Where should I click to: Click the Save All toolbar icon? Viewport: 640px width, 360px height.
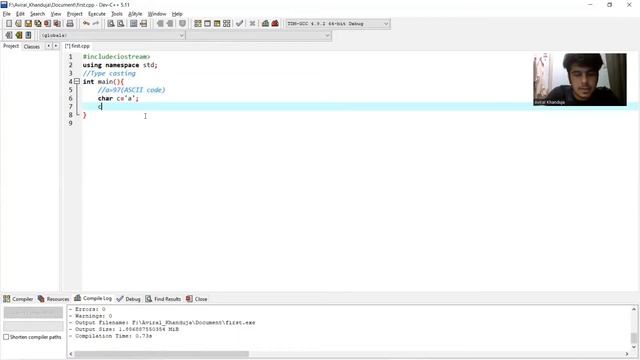pyautogui.click(x=38, y=24)
